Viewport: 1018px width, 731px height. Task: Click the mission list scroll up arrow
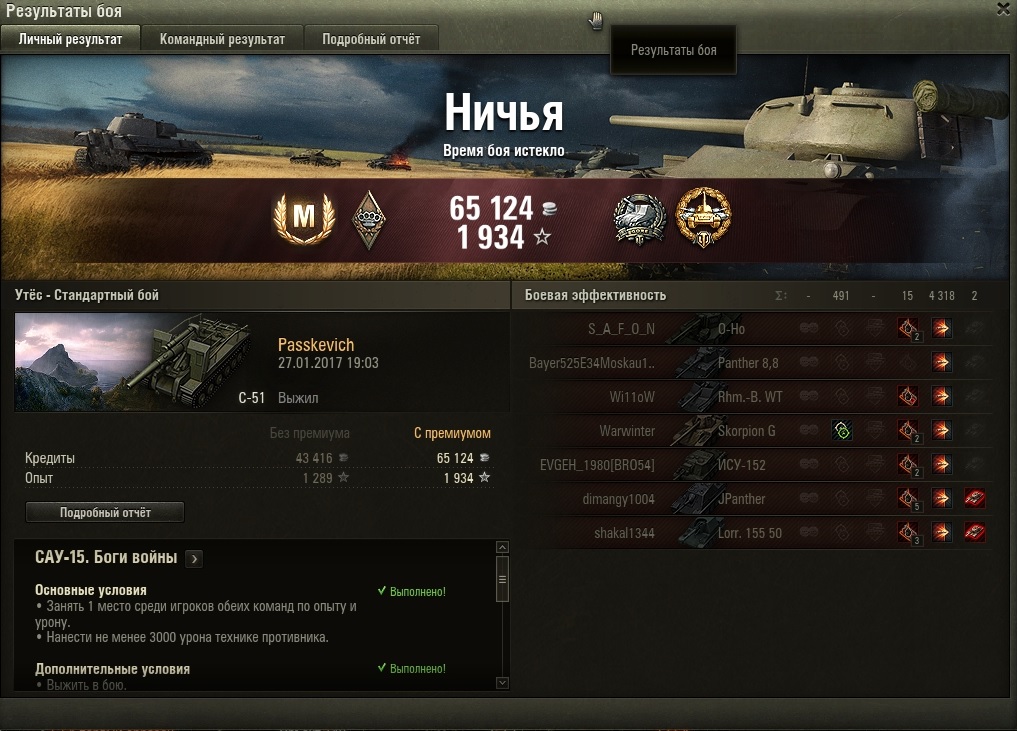tap(502, 547)
